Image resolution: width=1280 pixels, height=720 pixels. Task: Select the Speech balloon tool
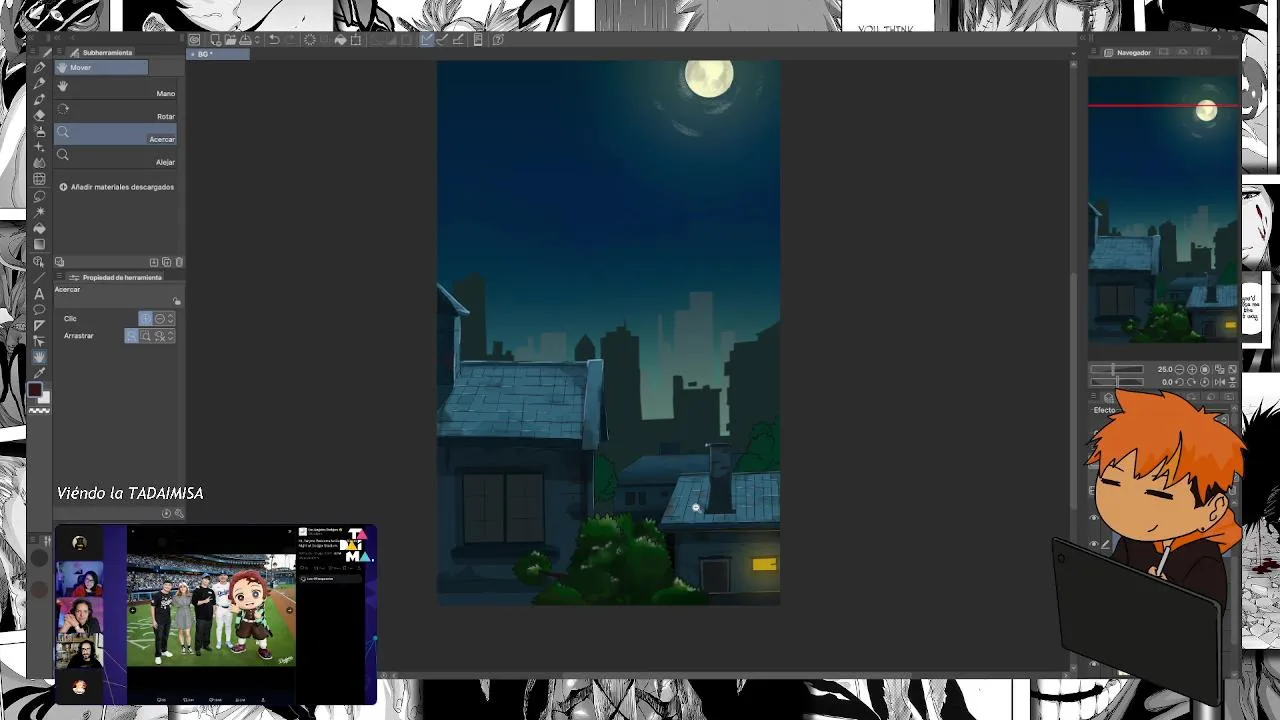39,310
